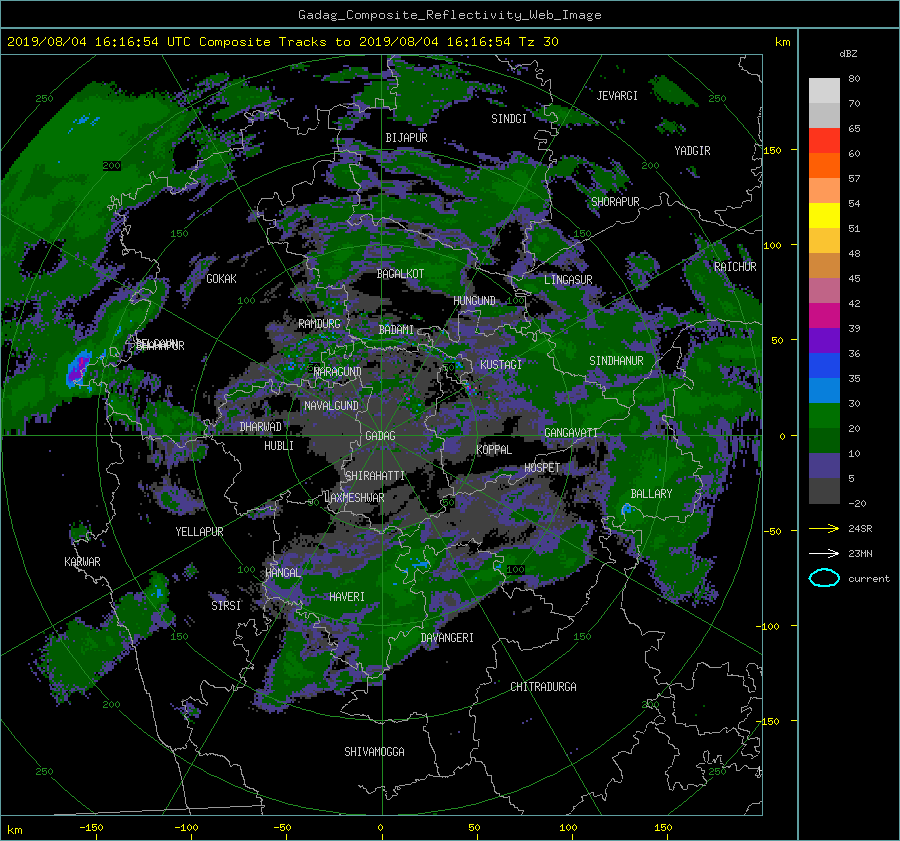
Task: Click the 'GOKAK' city label
Action: 221,279
